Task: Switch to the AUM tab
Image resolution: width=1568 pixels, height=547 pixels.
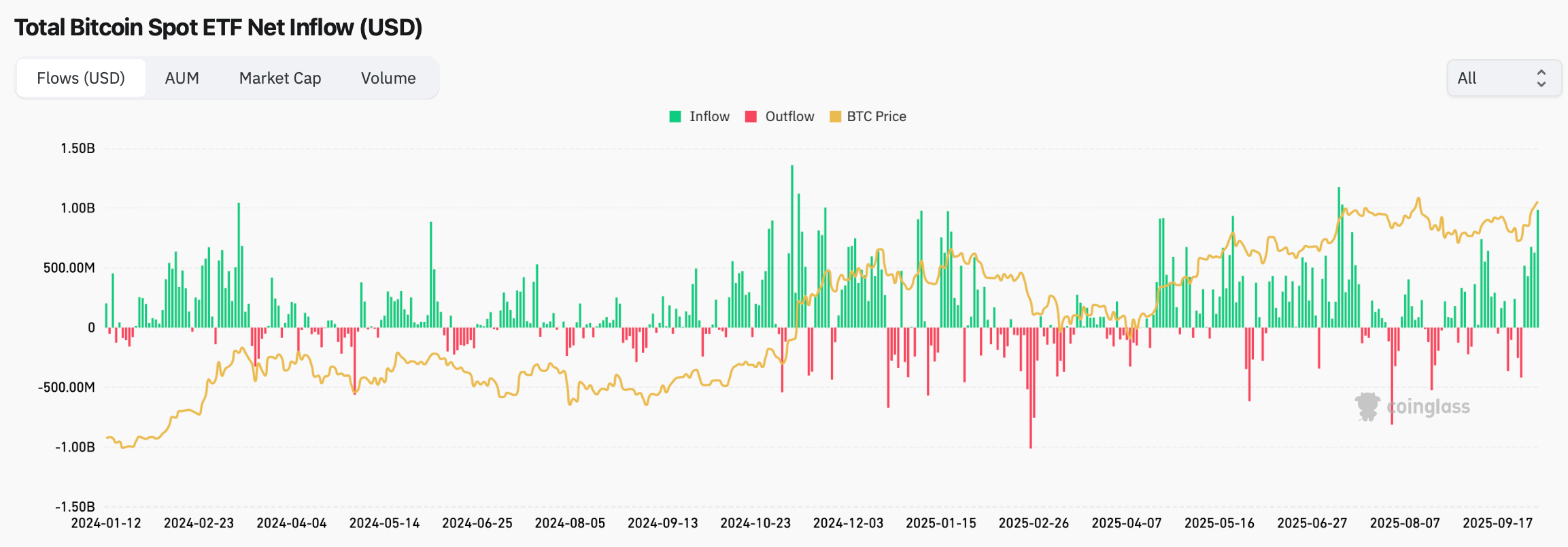Action: click(182, 78)
